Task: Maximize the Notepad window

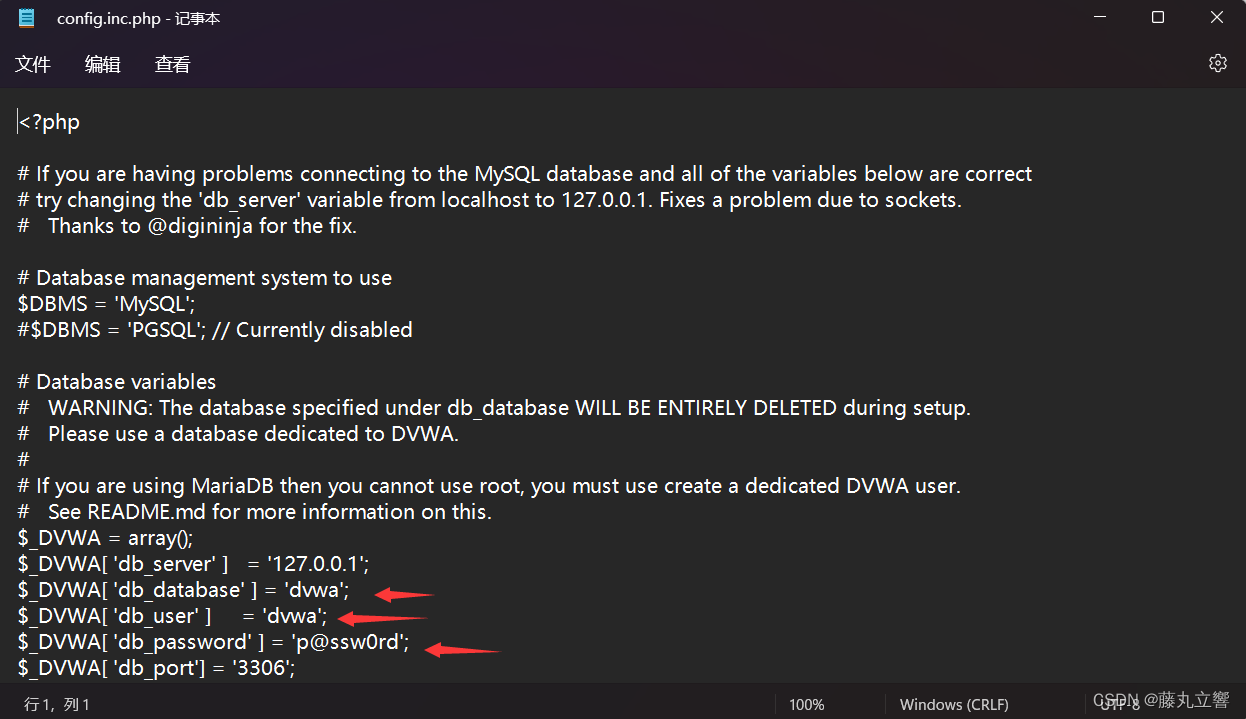Action: (x=1157, y=17)
